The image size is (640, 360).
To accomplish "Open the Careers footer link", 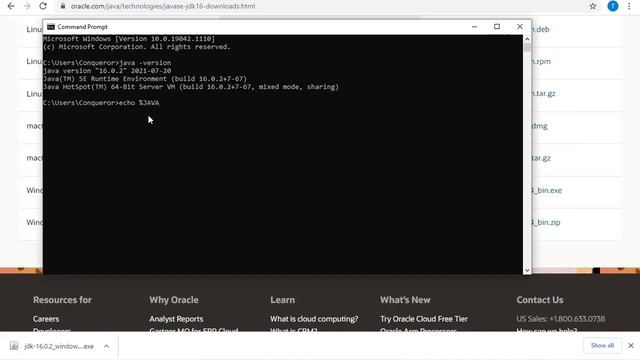I will pyautogui.click(x=46, y=319).
